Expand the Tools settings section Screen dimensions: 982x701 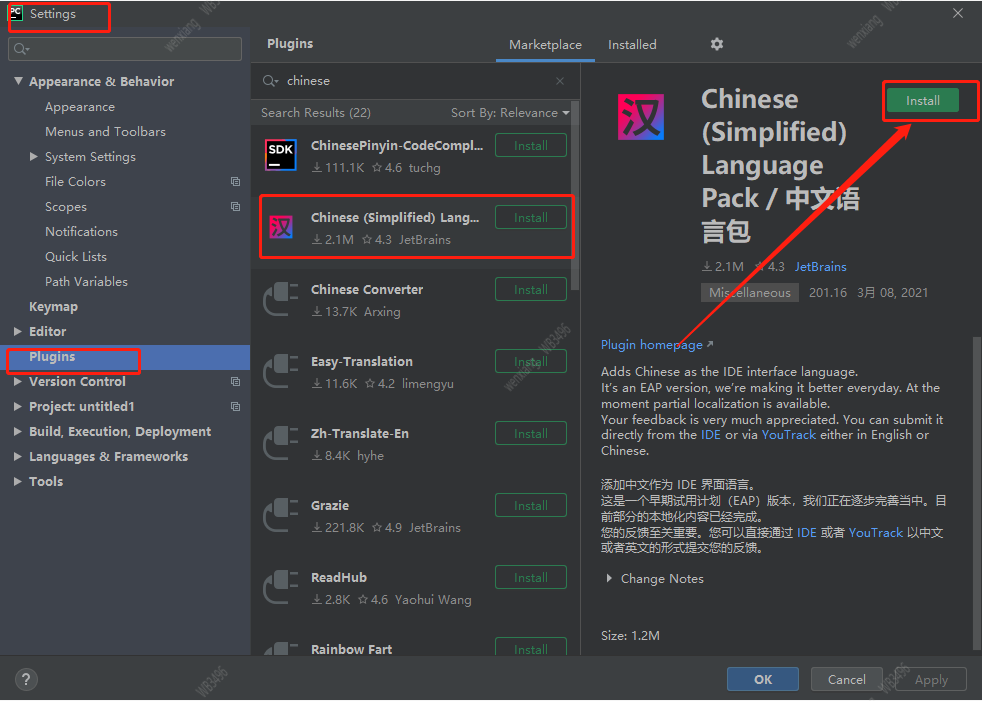pos(18,481)
